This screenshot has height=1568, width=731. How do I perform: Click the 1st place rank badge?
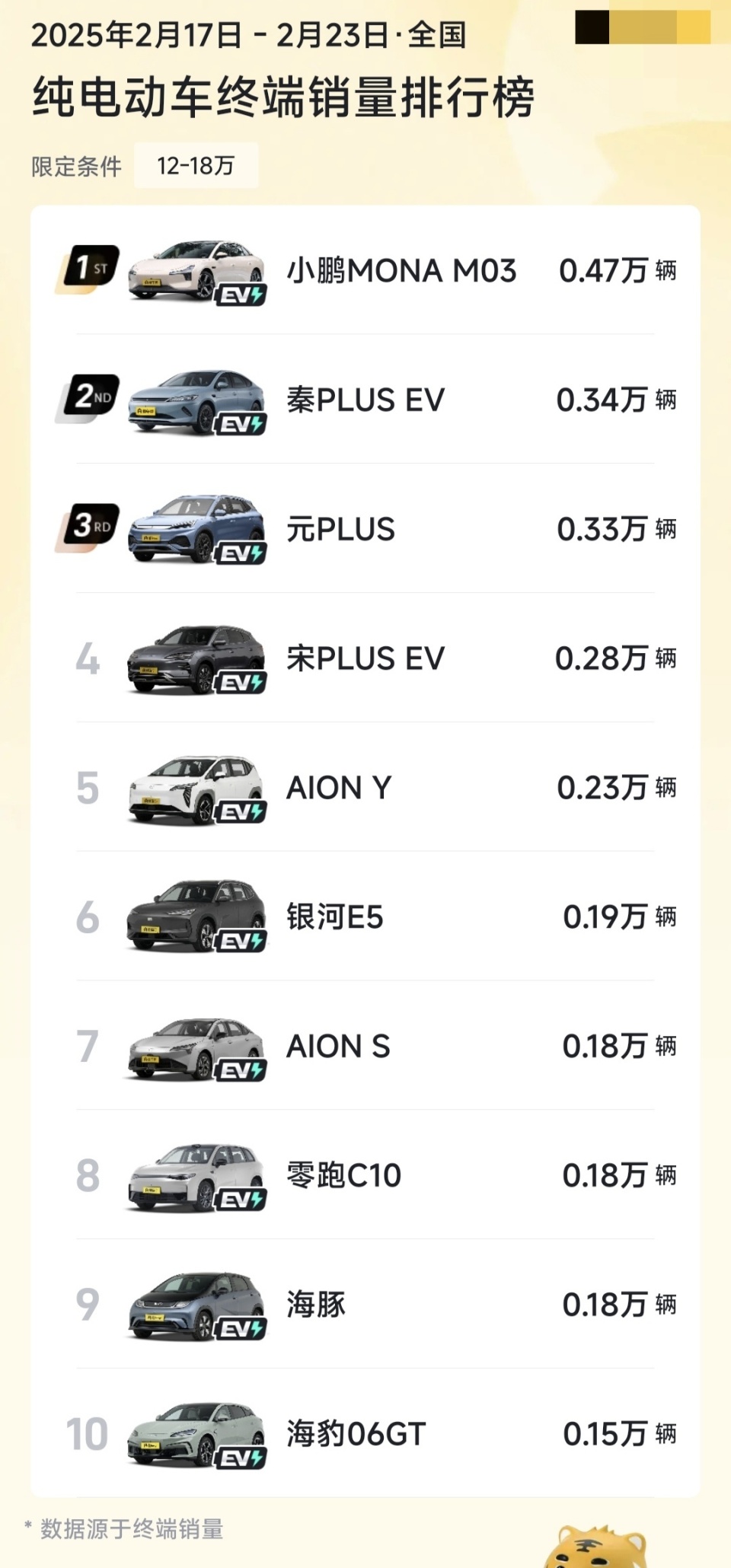coord(88,269)
